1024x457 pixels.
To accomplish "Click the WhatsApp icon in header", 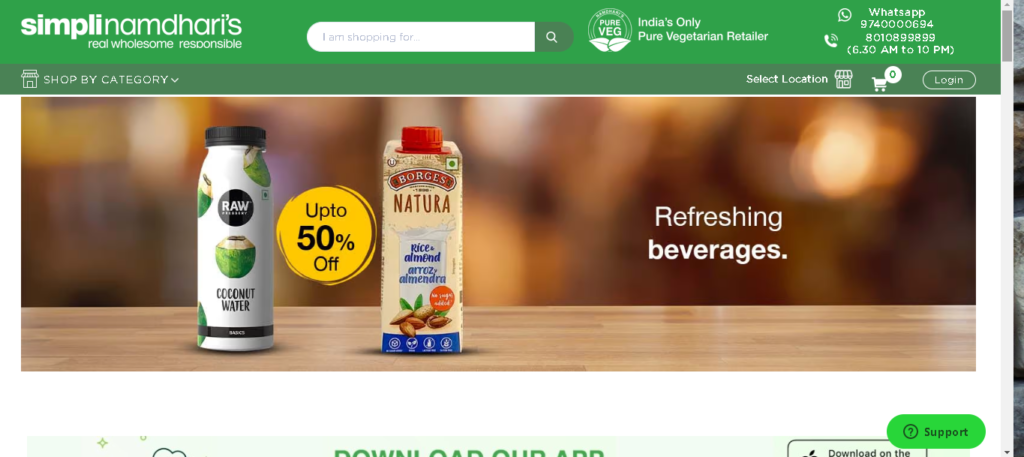I will pos(845,14).
